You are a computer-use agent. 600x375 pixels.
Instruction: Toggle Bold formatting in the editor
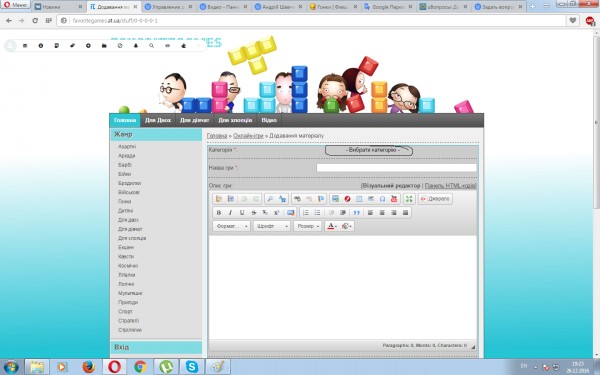(x=219, y=212)
